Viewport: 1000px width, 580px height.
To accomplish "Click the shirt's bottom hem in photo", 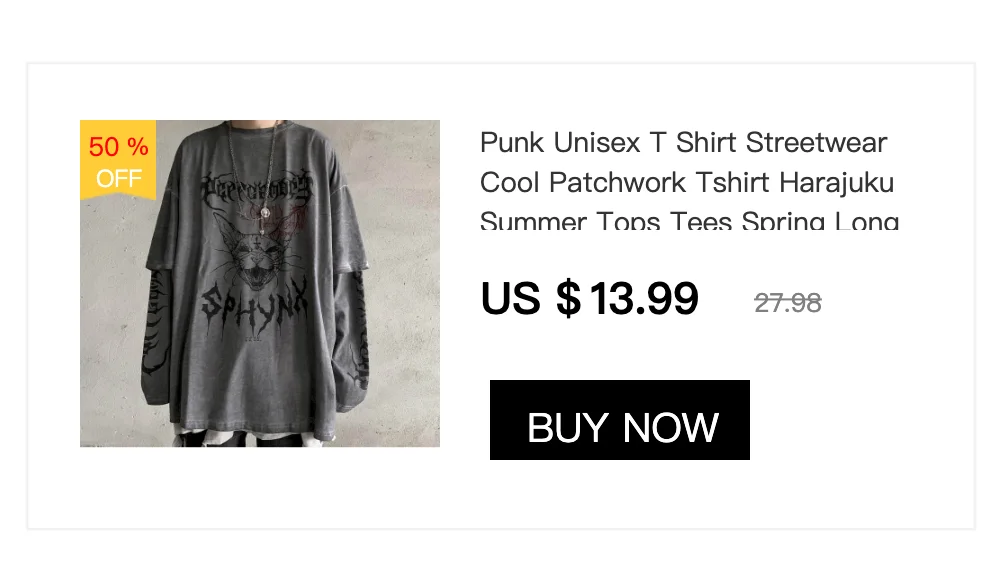I will (x=255, y=431).
